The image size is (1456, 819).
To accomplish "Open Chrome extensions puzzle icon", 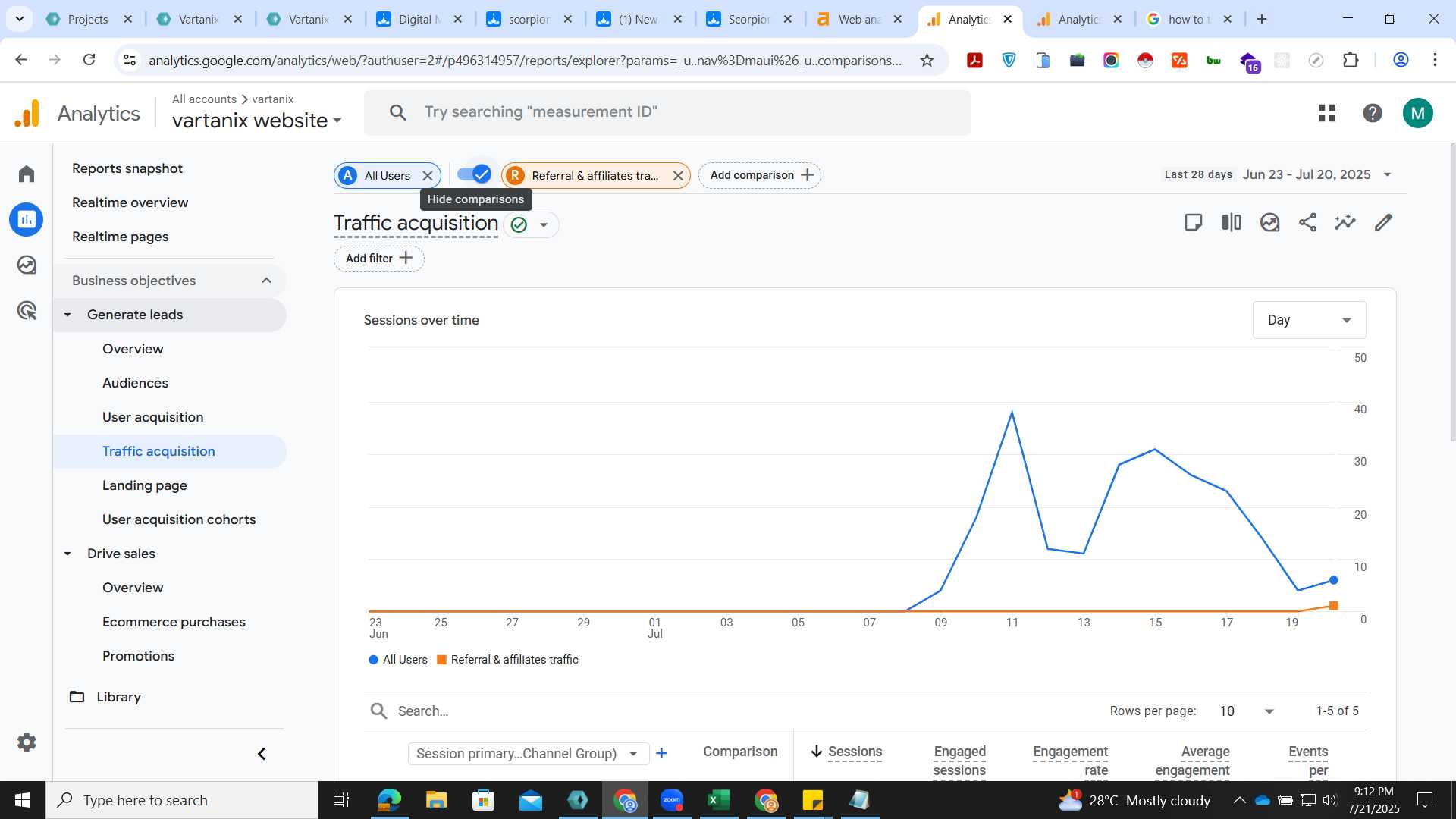I will click(1351, 60).
